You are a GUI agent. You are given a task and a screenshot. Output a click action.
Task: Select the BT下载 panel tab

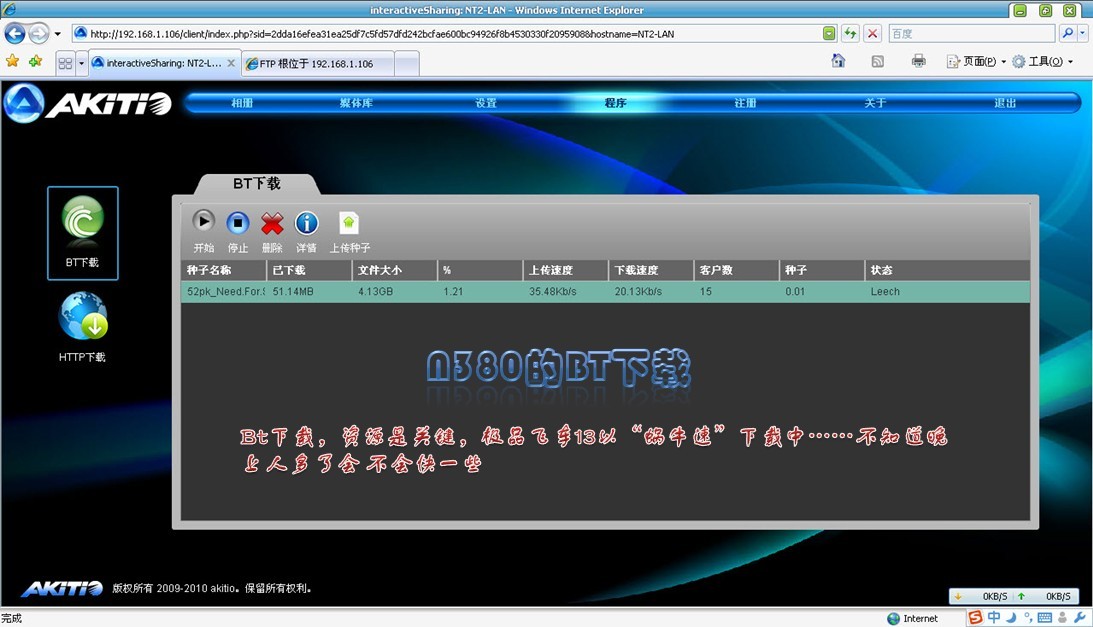(257, 183)
